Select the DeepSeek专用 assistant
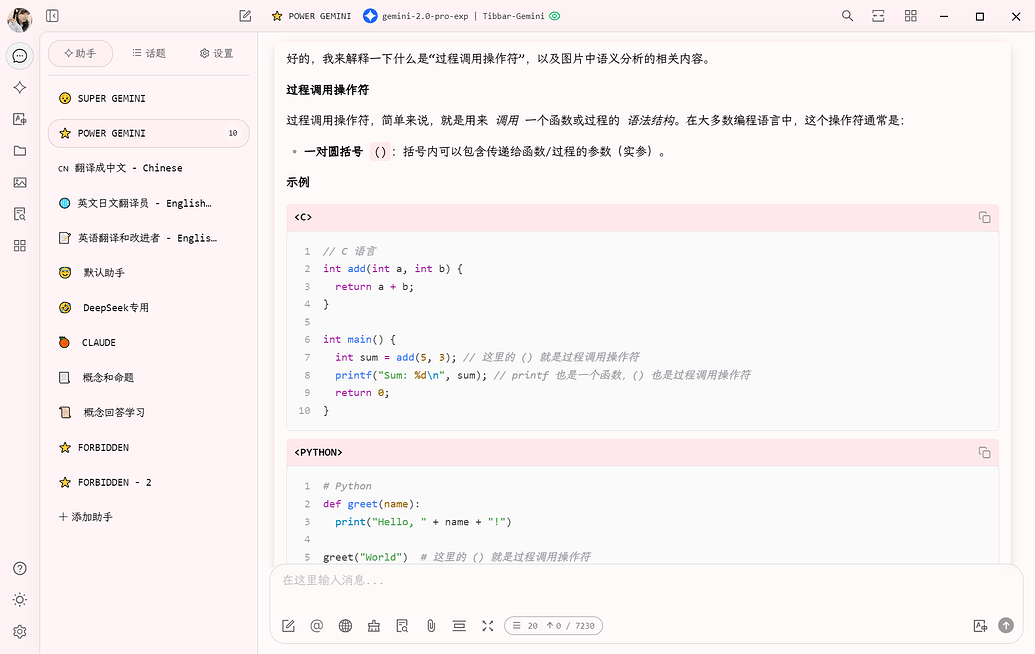The width and height of the screenshot is (1035, 654). (149, 308)
